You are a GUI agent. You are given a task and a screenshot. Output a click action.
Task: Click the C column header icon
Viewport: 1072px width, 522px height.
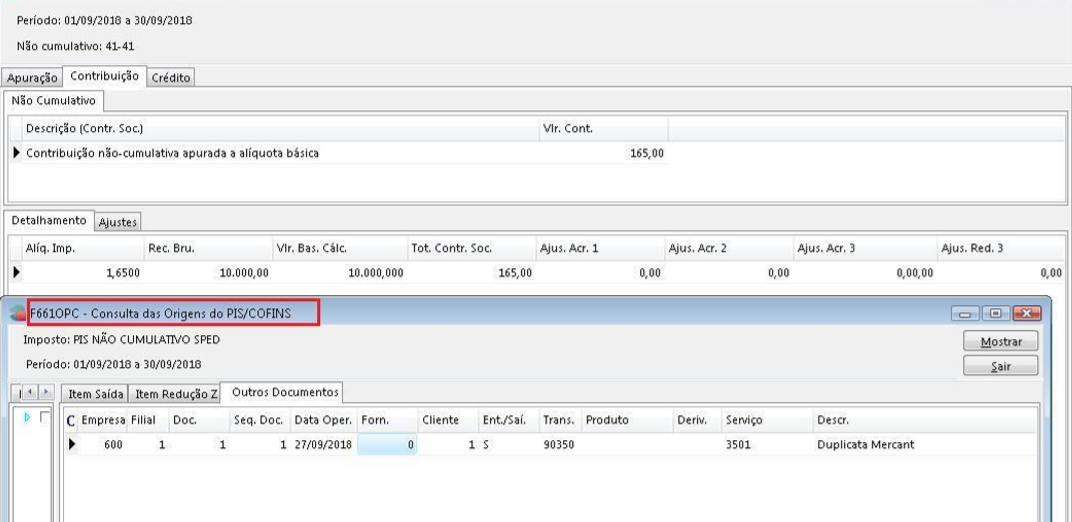(71, 421)
